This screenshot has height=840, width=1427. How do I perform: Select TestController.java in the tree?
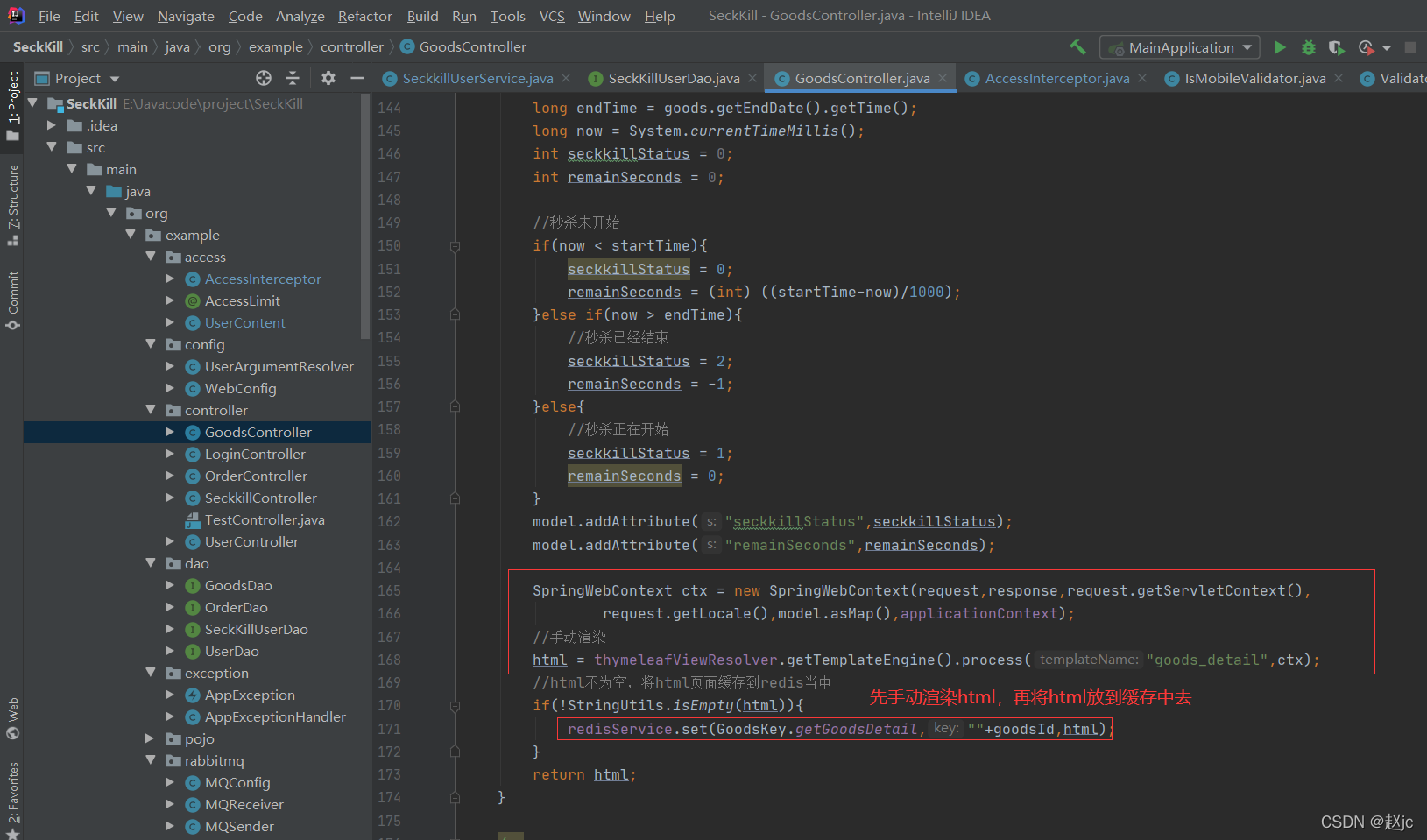[265, 519]
